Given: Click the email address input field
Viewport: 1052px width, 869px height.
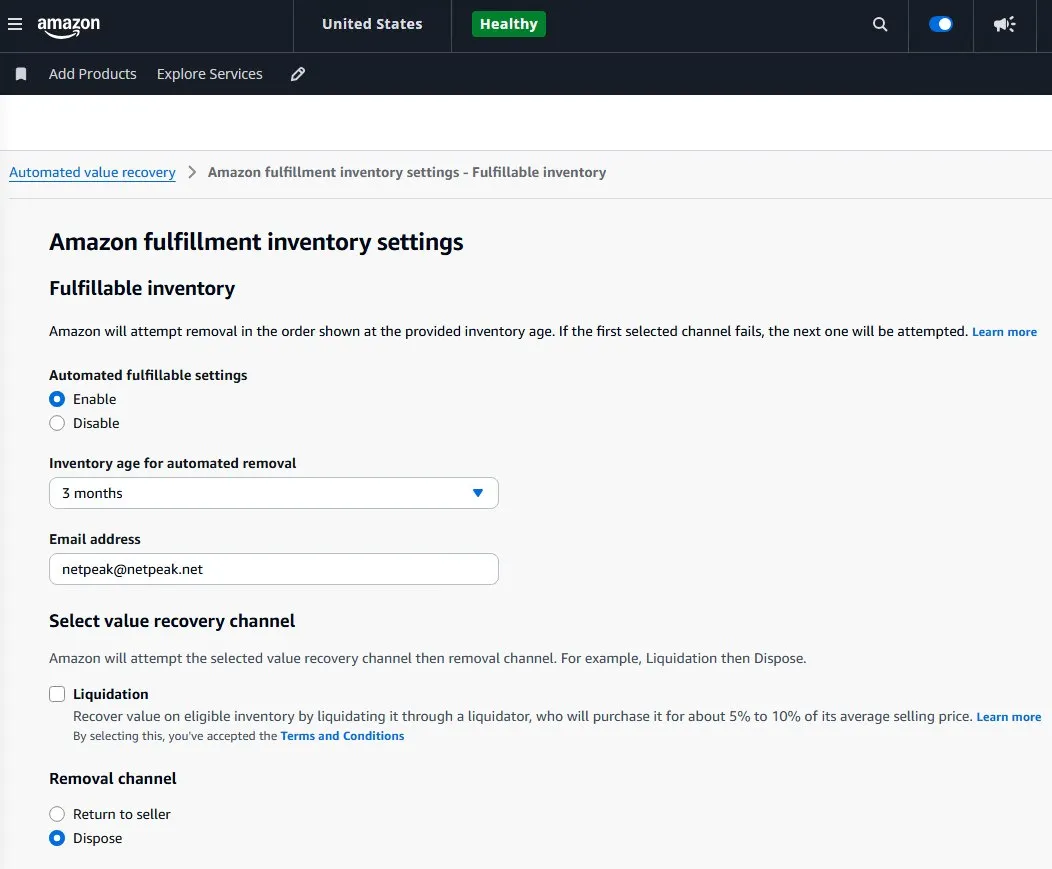Looking at the screenshot, I should click(274, 569).
